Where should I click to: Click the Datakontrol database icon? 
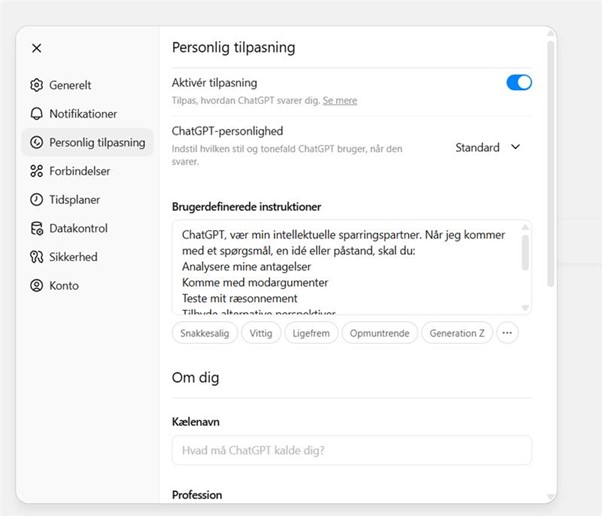point(37,228)
